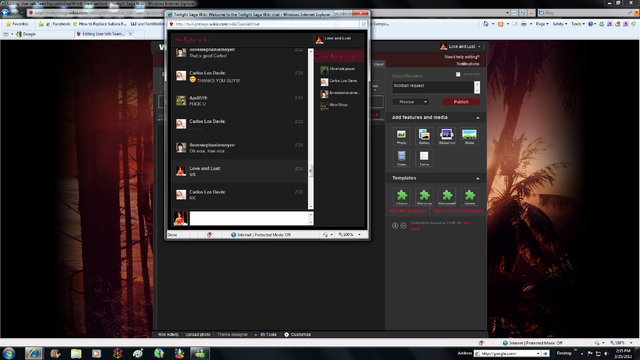Click the Wiki Activity link in bottom toolbar
Viewport: 640px width, 360px height.
[168, 334]
